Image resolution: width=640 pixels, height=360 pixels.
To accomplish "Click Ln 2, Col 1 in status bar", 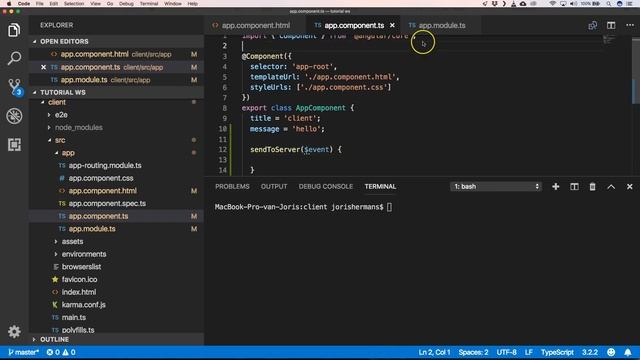I will click(x=434, y=352).
